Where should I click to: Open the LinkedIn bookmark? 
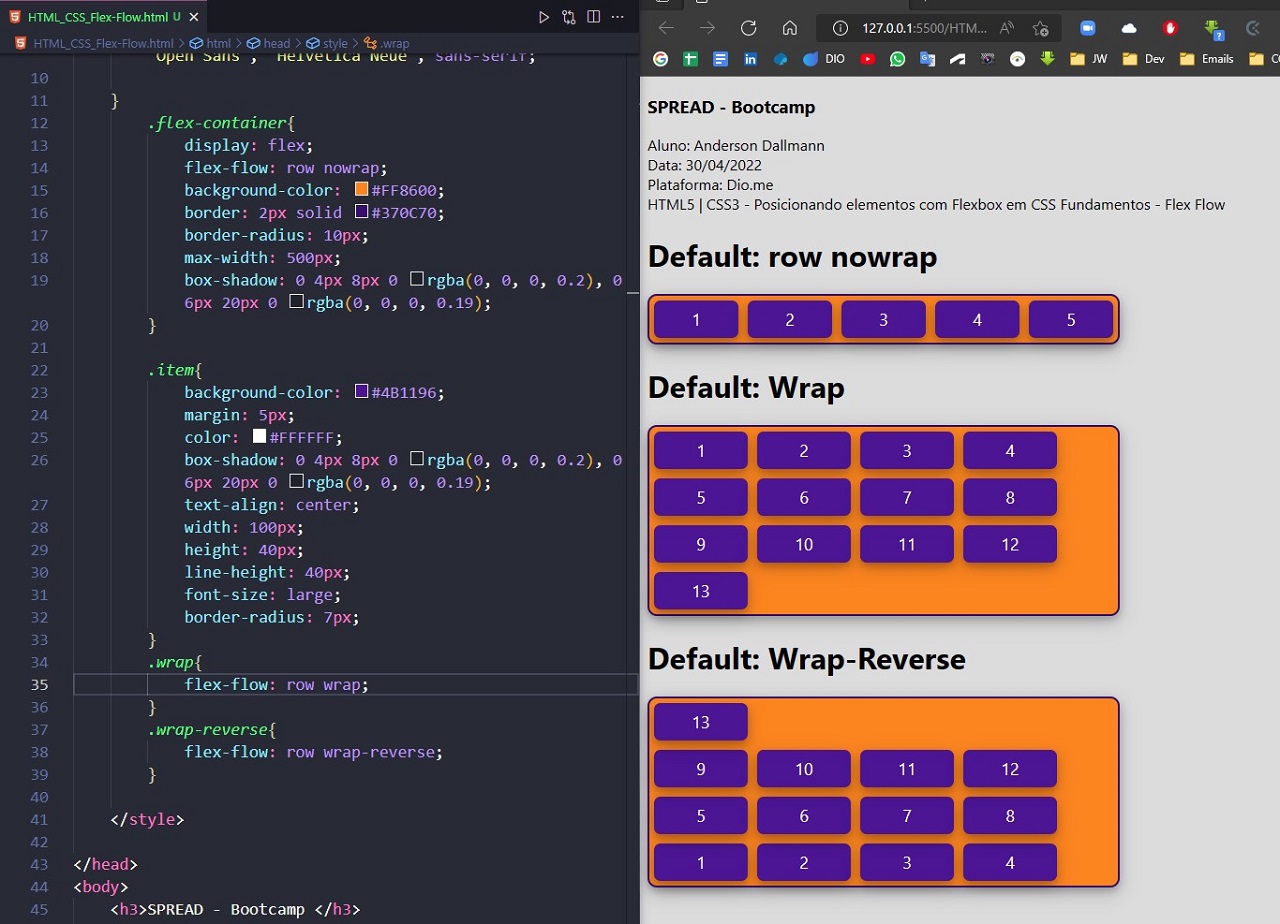coord(750,59)
